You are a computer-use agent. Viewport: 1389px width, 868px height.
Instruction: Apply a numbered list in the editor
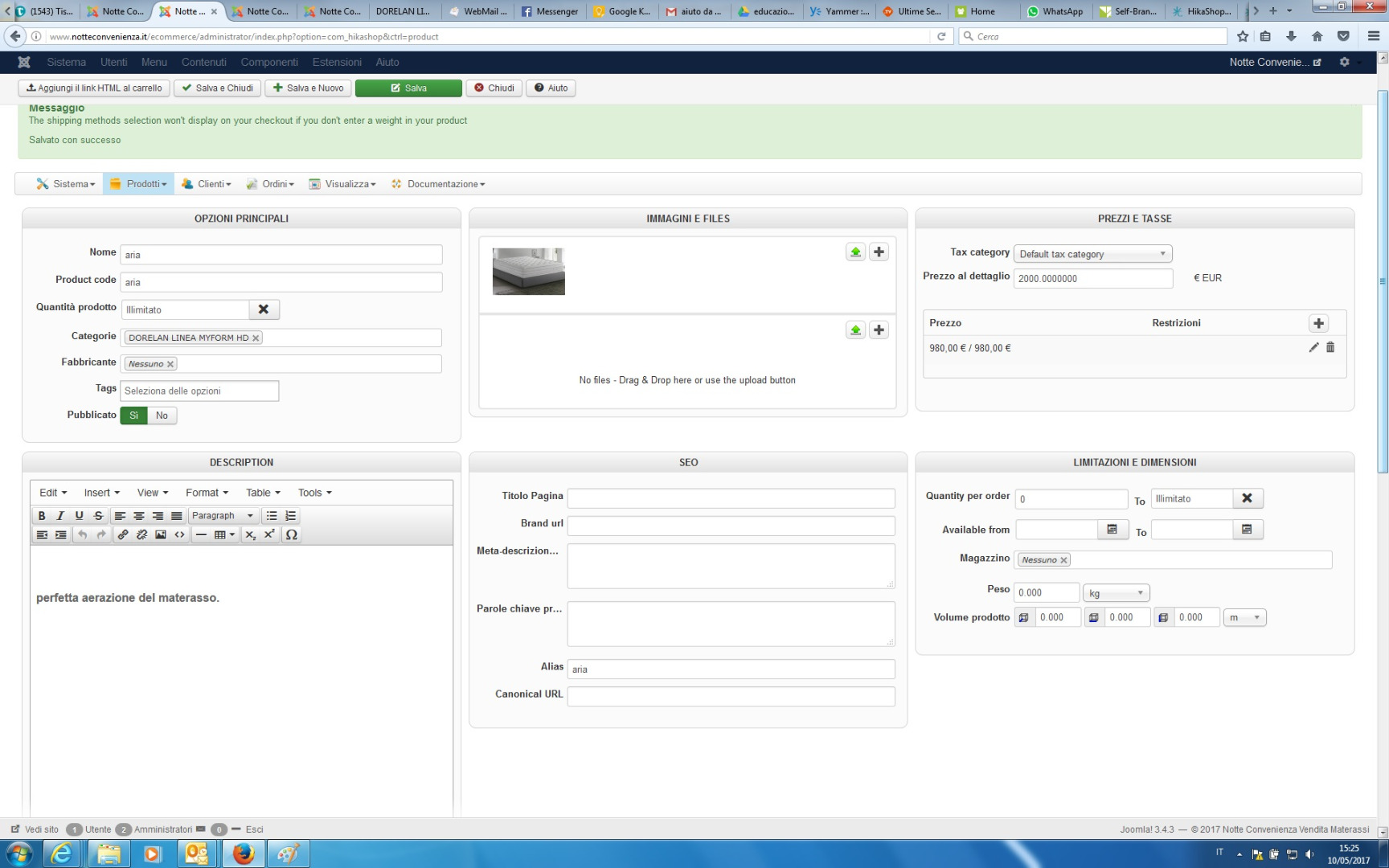(291, 516)
